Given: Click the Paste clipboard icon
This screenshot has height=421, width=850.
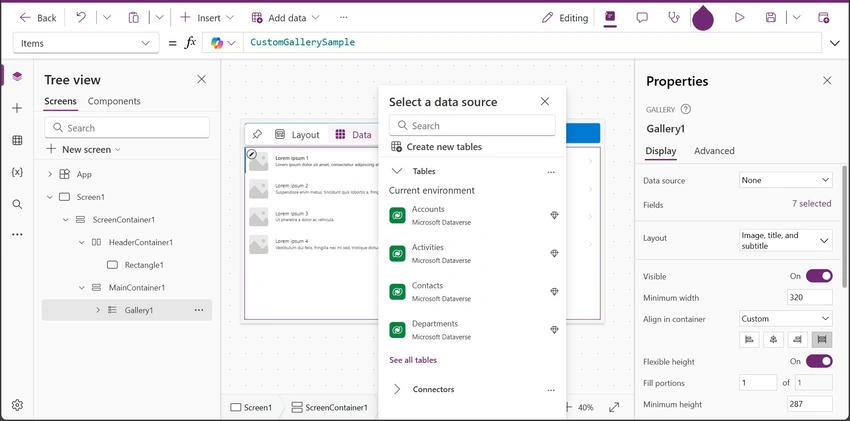Looking at the screenshot, I should click(133, 18).
